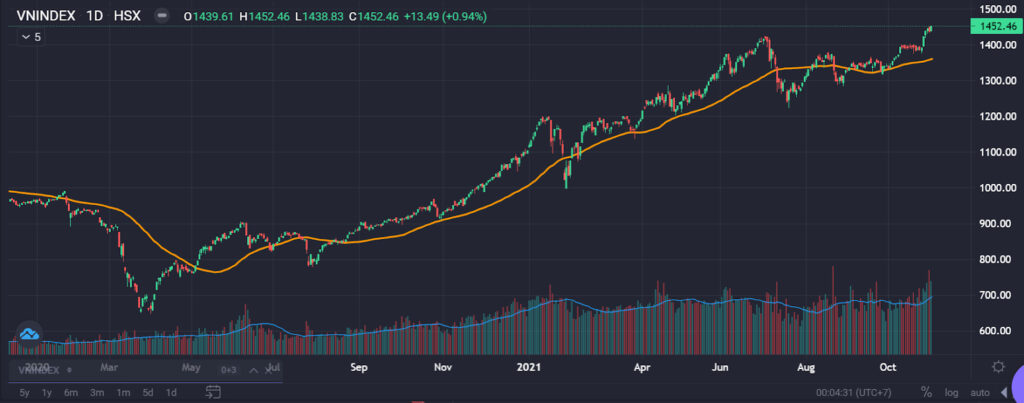Image resolution: width=1024 pixels, height=403 pixels.
Task: Click the round market status indicator
Action: [x=161, y=16]
